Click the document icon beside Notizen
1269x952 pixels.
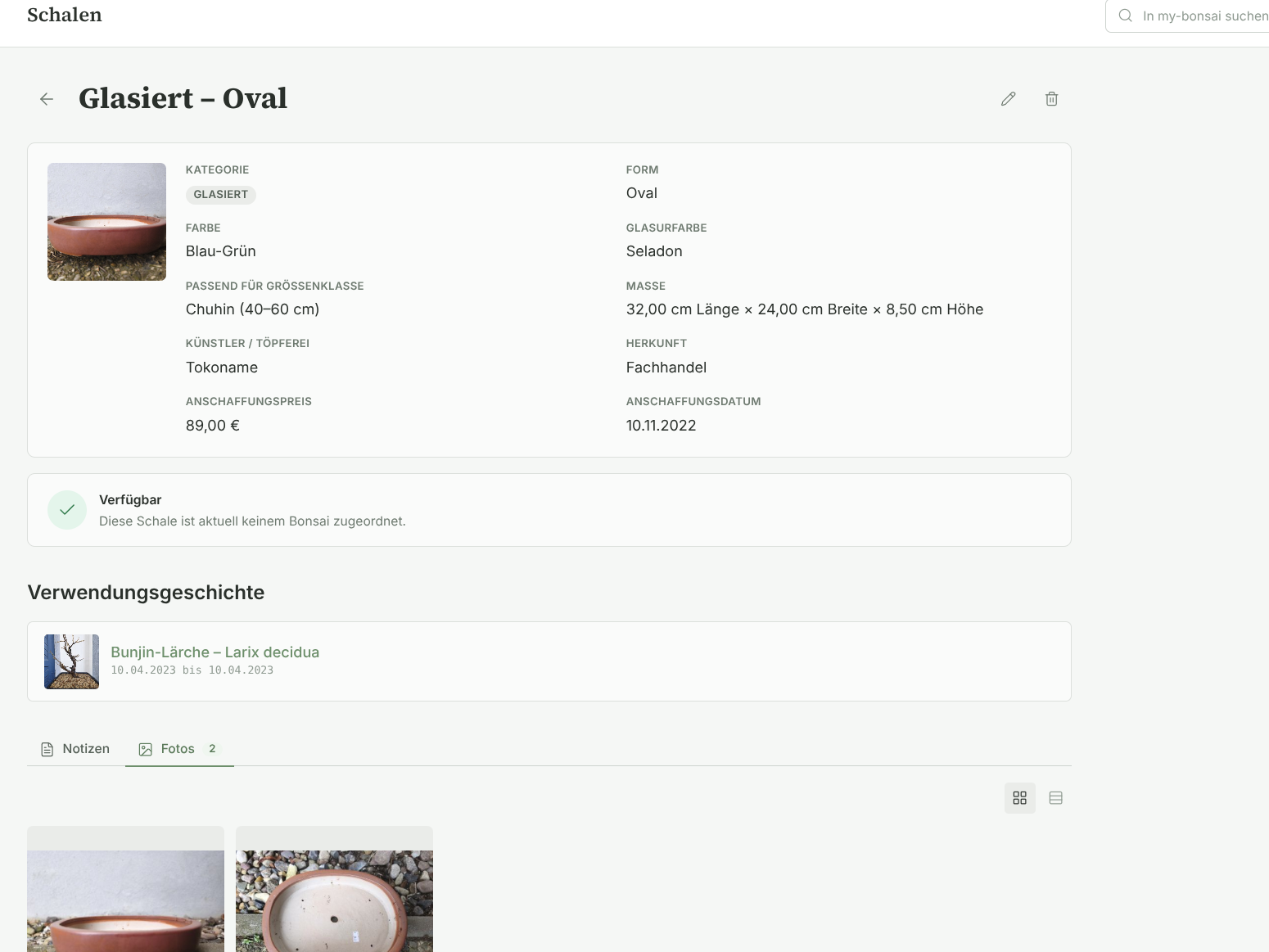coord(46,749)
